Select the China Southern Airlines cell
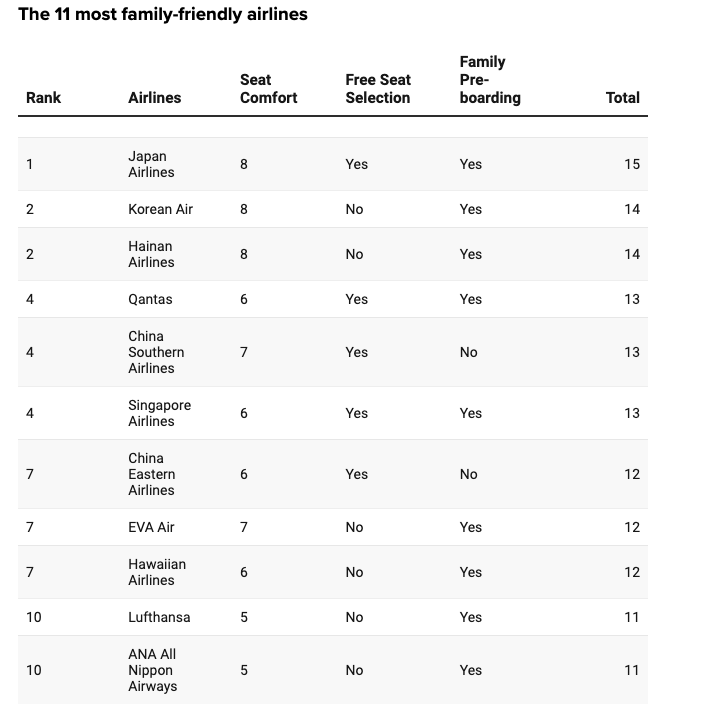The width and height of the screenshot is (717, 719). [x=156, y=352]
